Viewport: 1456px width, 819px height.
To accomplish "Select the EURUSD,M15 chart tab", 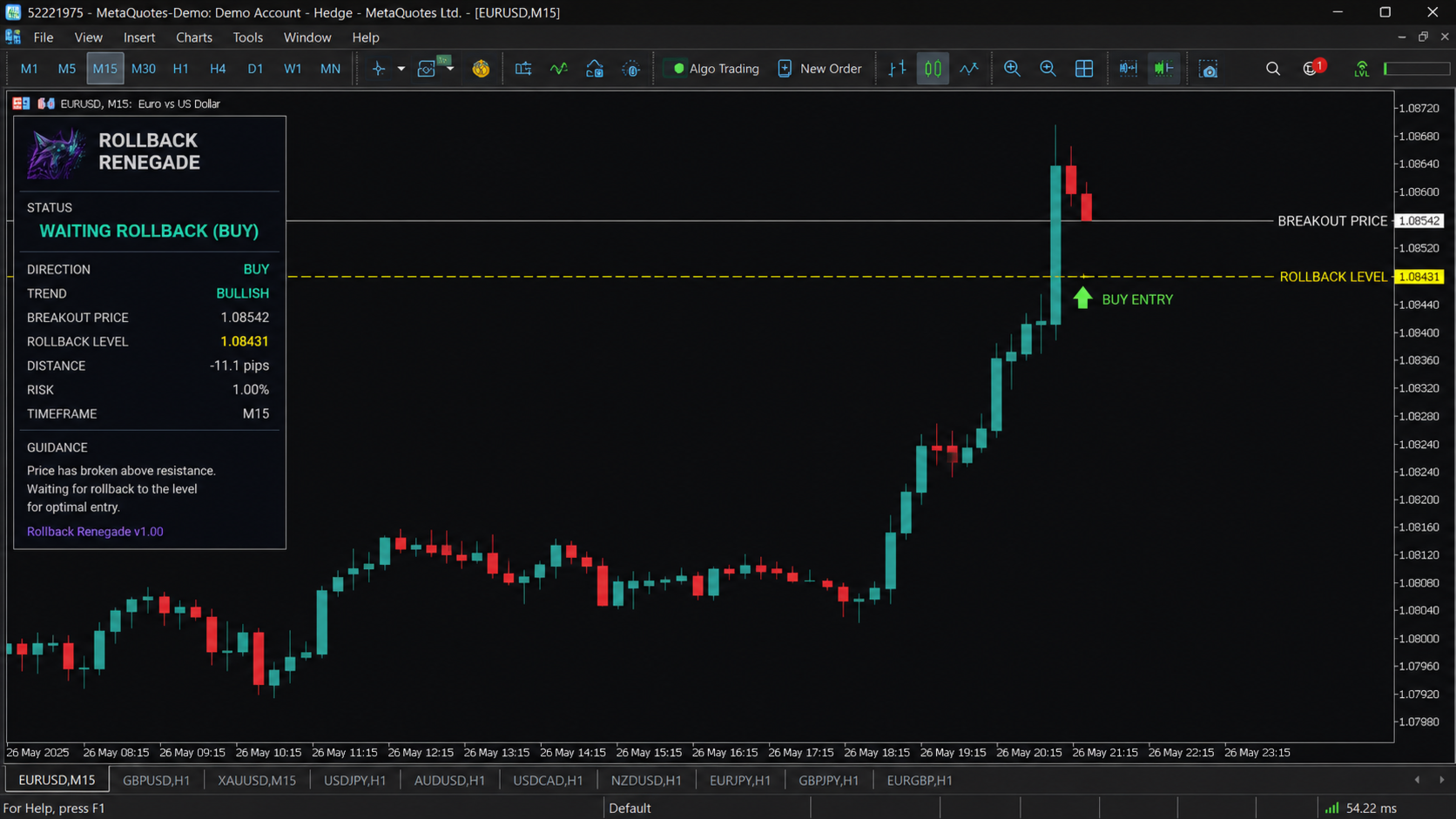I will pos(57,780).
